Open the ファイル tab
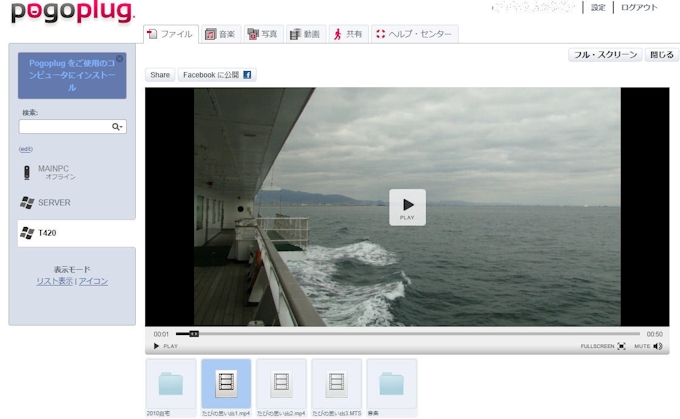The width and height of the screenshot is (680, 419). point(171,34)
